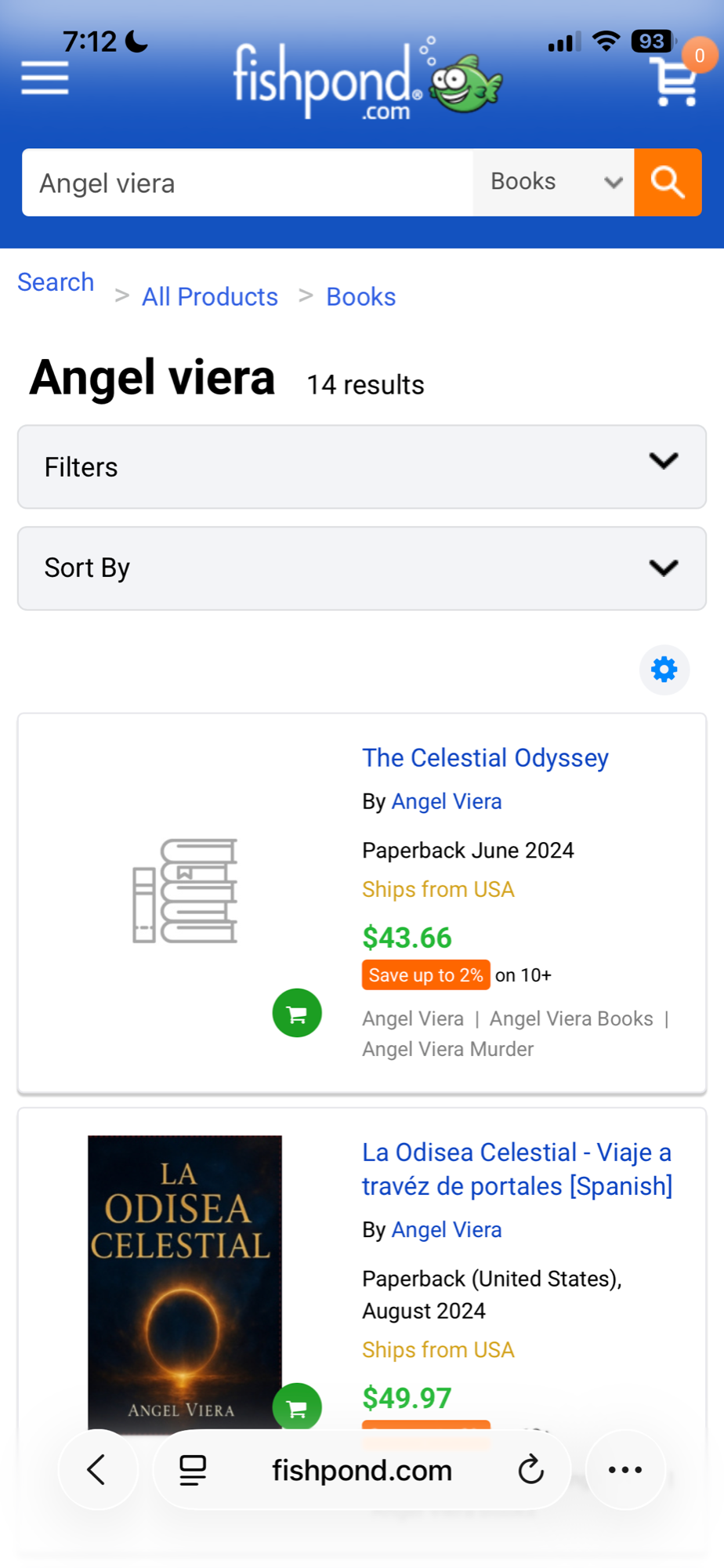Tap the fishpond.com logo
Image resolution: width=724 pixels, height=1568 pixels.
[367, 80]
